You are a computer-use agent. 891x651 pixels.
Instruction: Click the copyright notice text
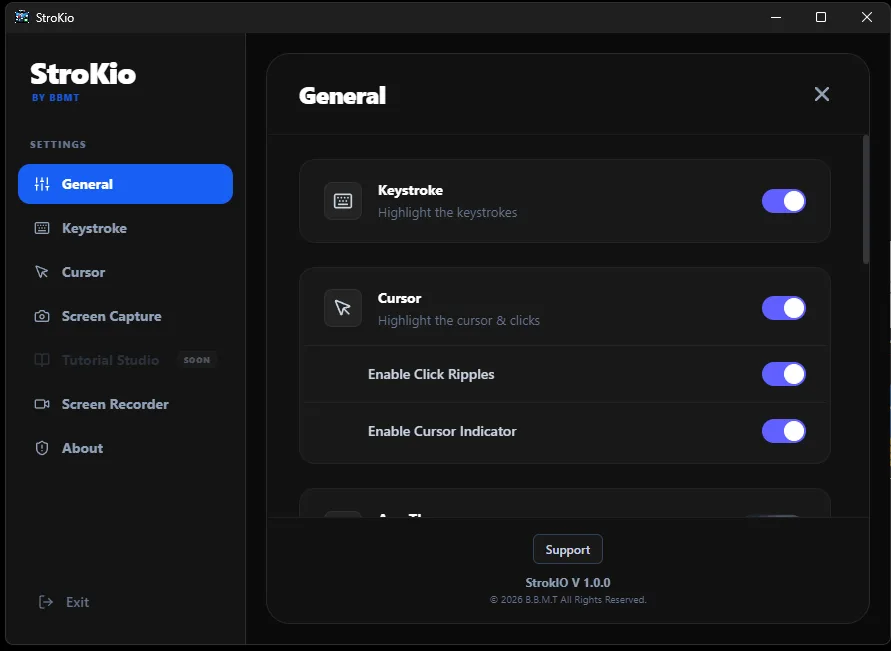pyautogui.click(x=568, y=600)
